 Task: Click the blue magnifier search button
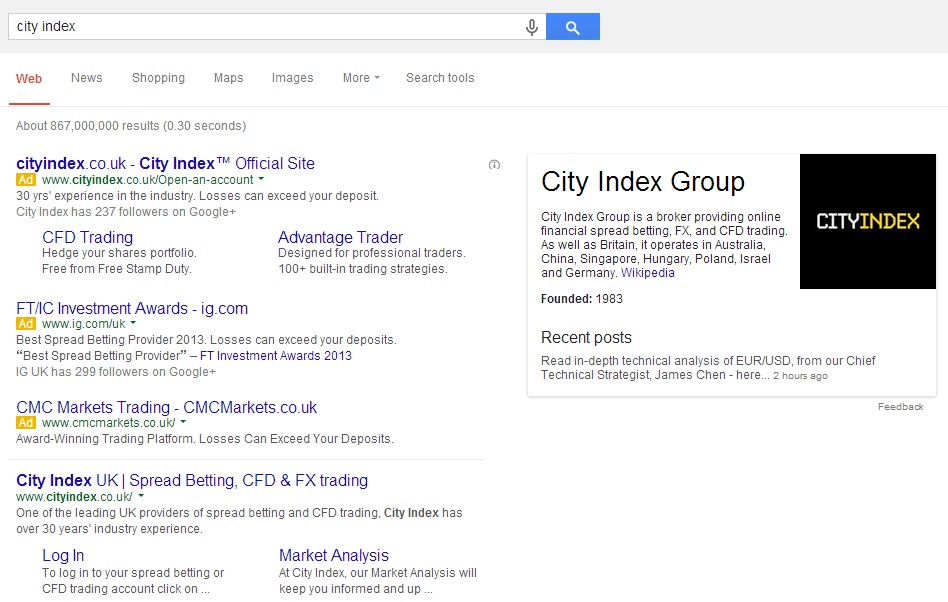coord(573,27)
